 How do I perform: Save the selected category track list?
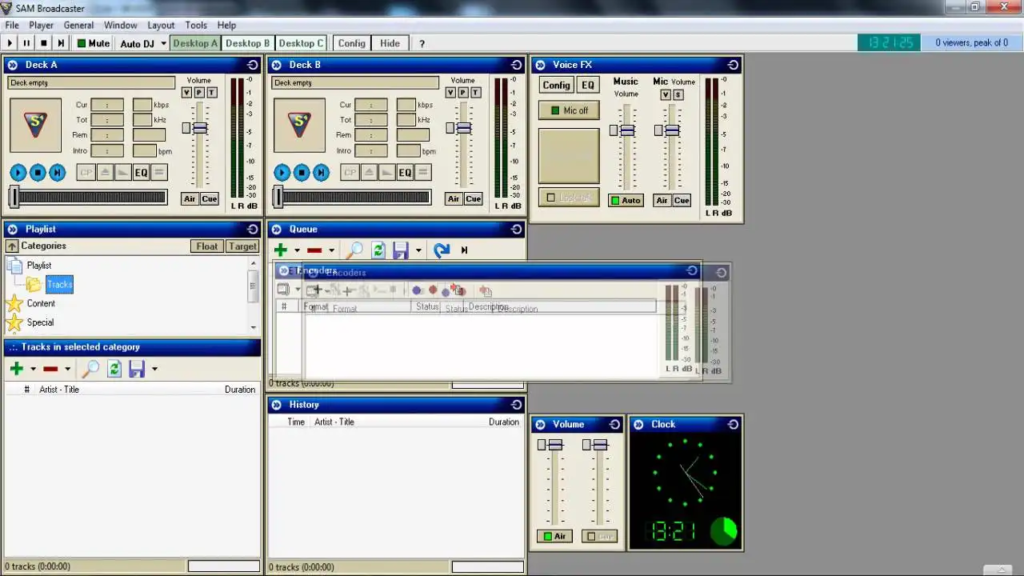click(136, 369)
